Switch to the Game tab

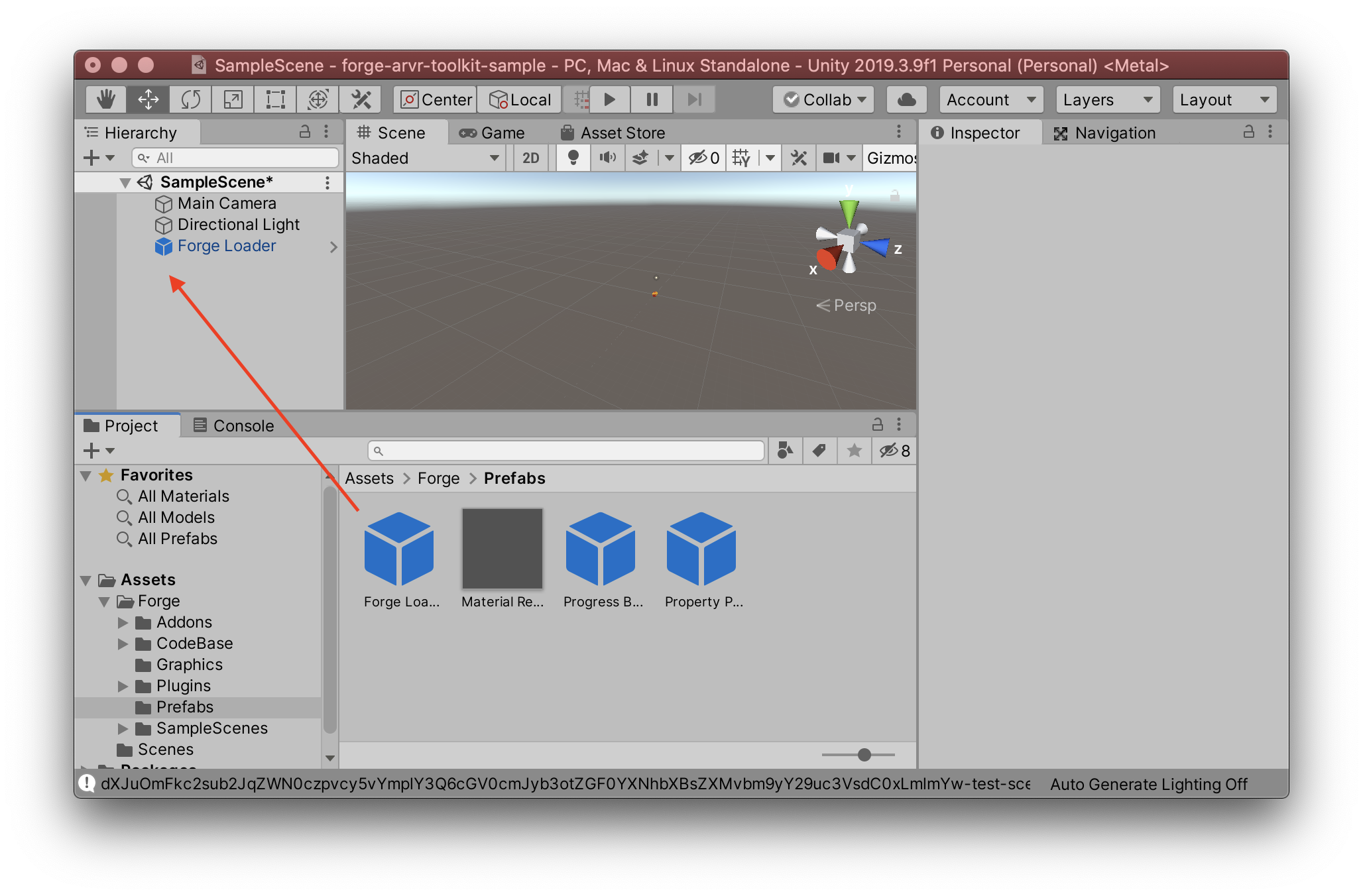pos(492,133)
